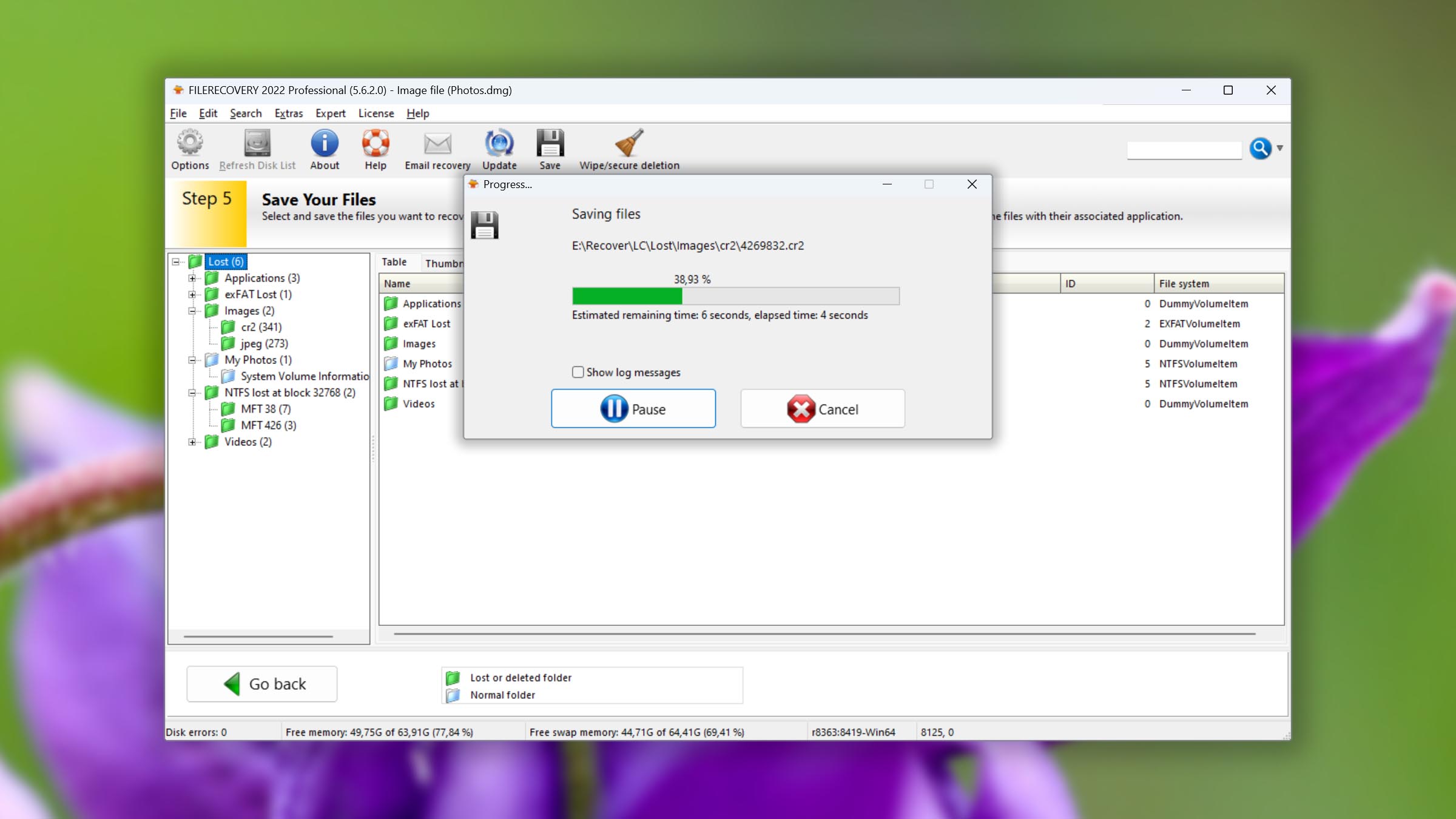The image size is (1456, 819).
Task: Click the exFAT Lost folder icon in table
Action: tap(391, 323)
